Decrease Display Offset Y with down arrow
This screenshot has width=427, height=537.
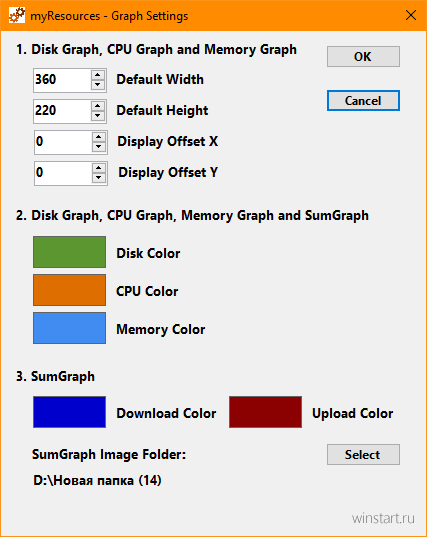99,178
